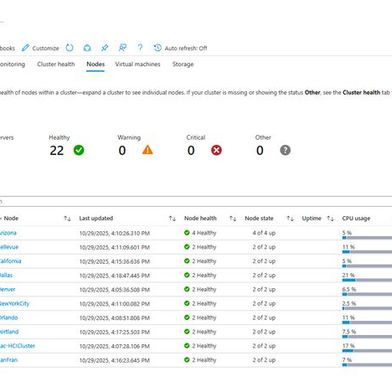Open the HCICluster link
Image resolution: width=392 pixels, height=392 pixels.
click(17, 346)
